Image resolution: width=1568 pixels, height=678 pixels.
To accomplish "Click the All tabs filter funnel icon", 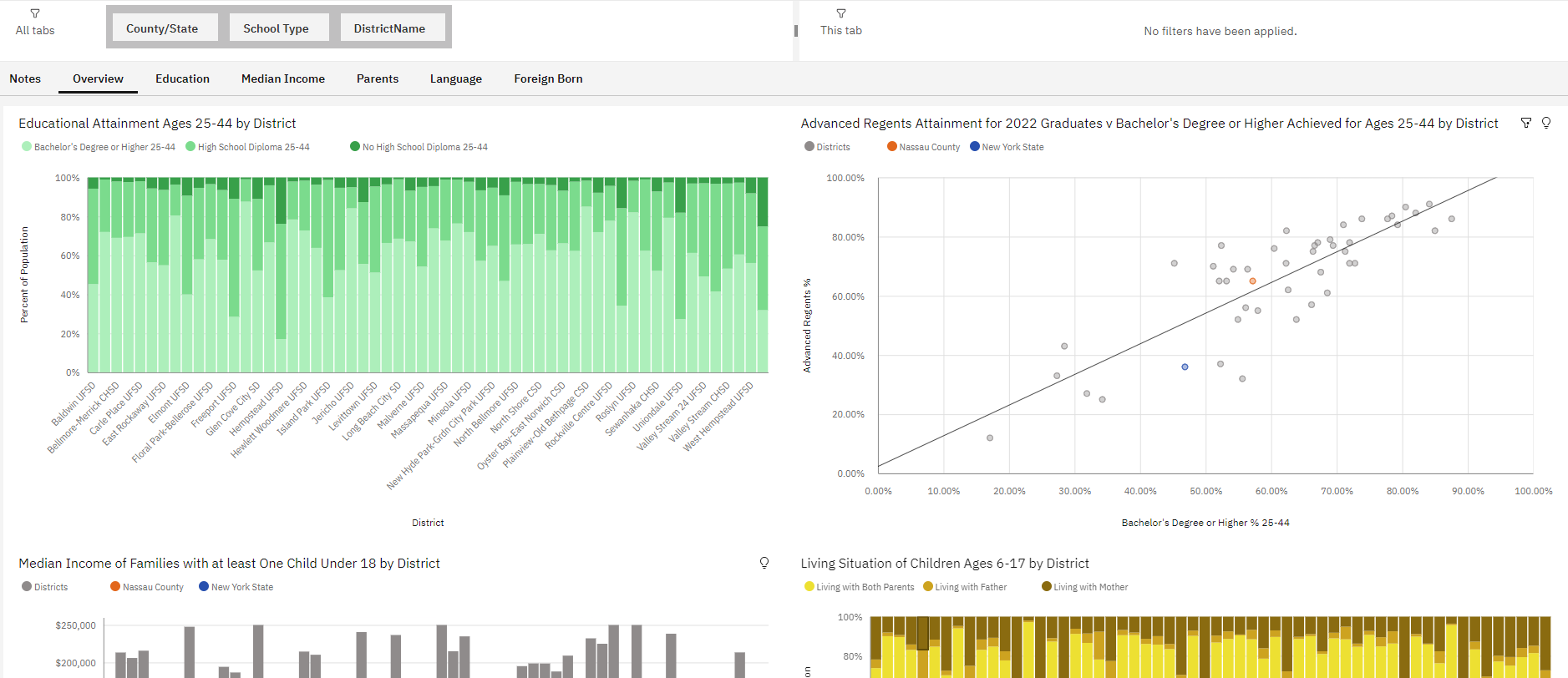I will tap(35, 13).
